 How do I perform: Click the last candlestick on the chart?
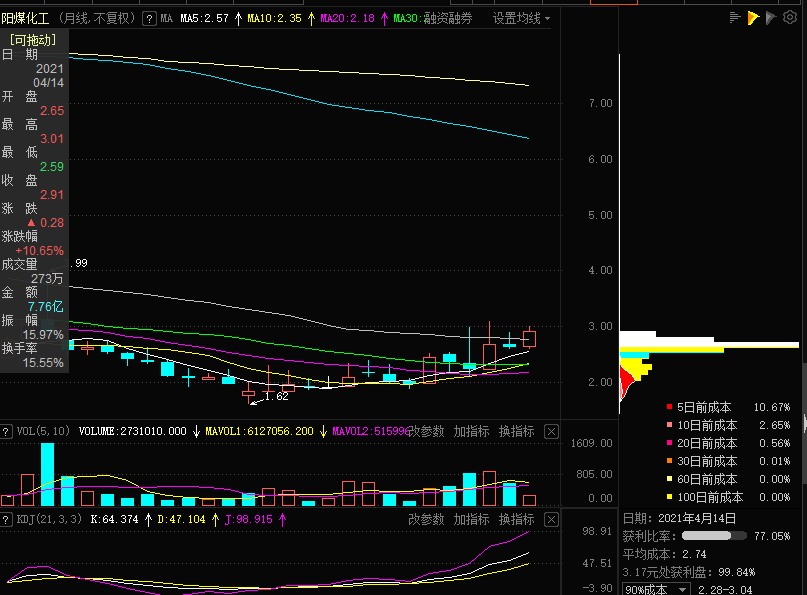(x=529, y=338)
